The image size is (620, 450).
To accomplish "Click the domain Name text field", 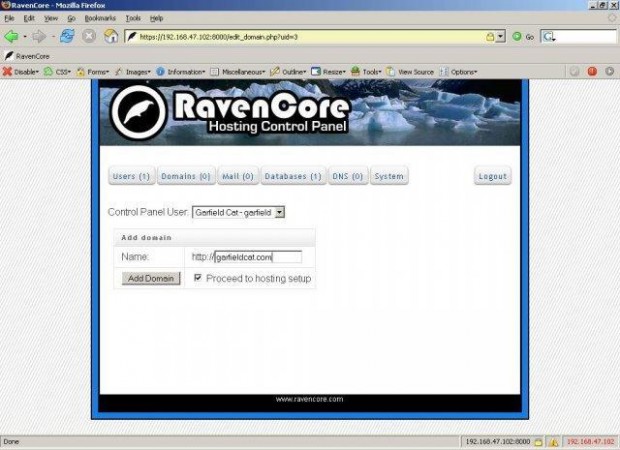I will [257, 257].
